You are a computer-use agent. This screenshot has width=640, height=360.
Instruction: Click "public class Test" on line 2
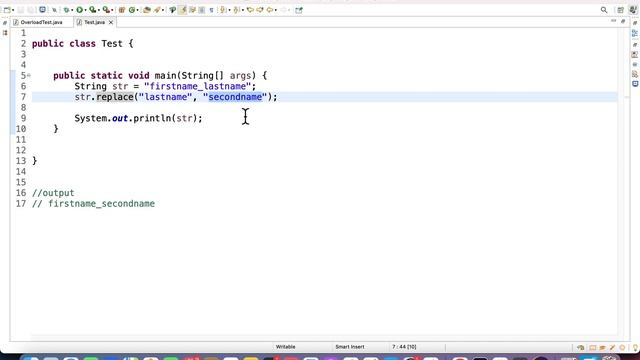[77, 44]
